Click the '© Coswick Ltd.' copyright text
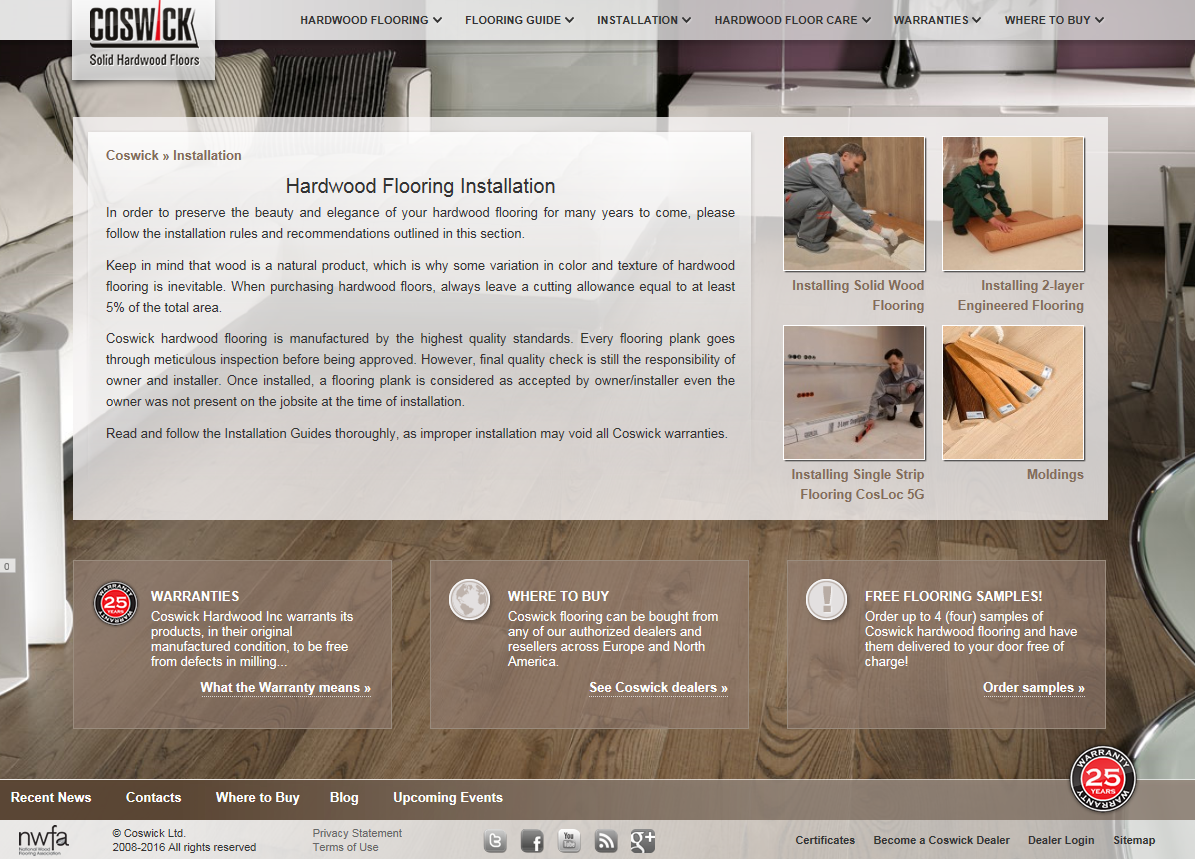The height and width of the screenshot is (859, 1195). point(149,833)
